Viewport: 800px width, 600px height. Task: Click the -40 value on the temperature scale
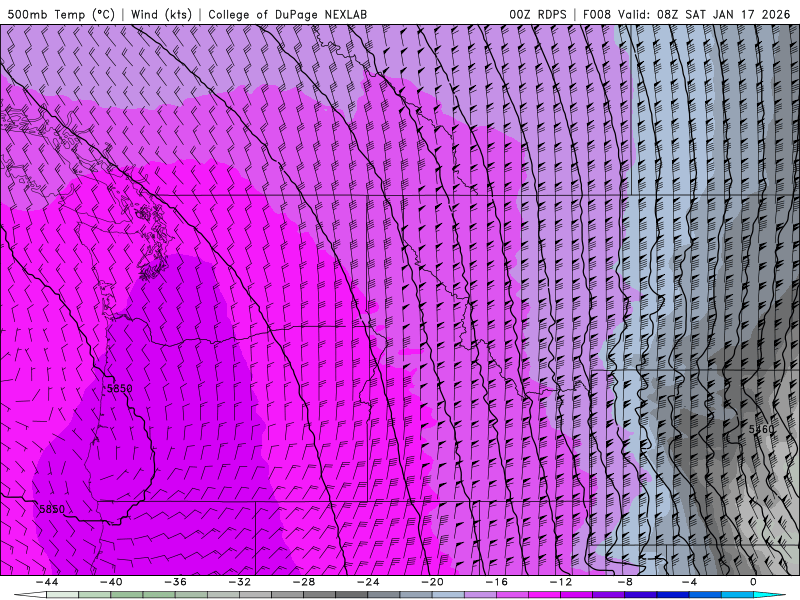tap(111, 582)
